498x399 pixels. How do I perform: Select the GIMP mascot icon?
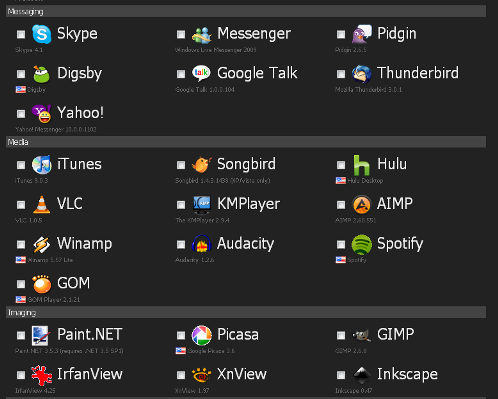[x=362, y=335]
